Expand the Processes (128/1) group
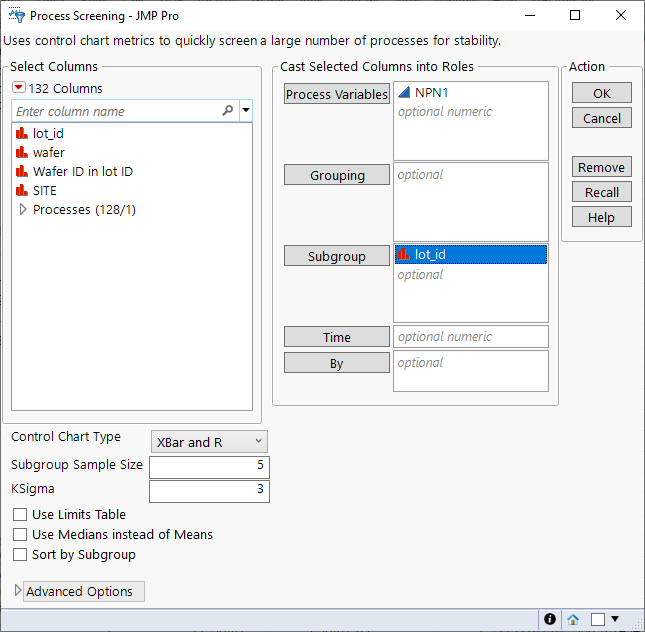 pyautogui.click(x=23, y=209)
